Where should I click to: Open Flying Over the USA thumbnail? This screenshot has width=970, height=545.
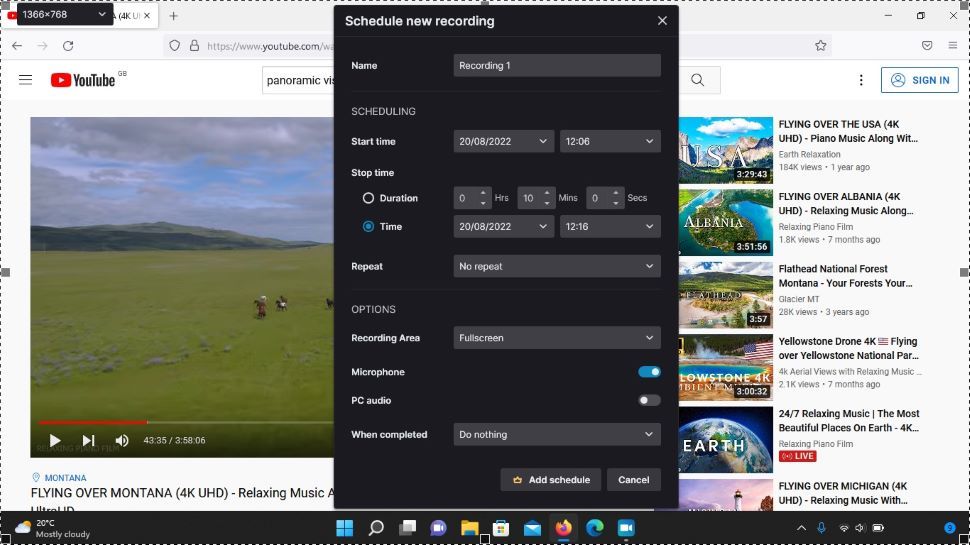(726, 150)
